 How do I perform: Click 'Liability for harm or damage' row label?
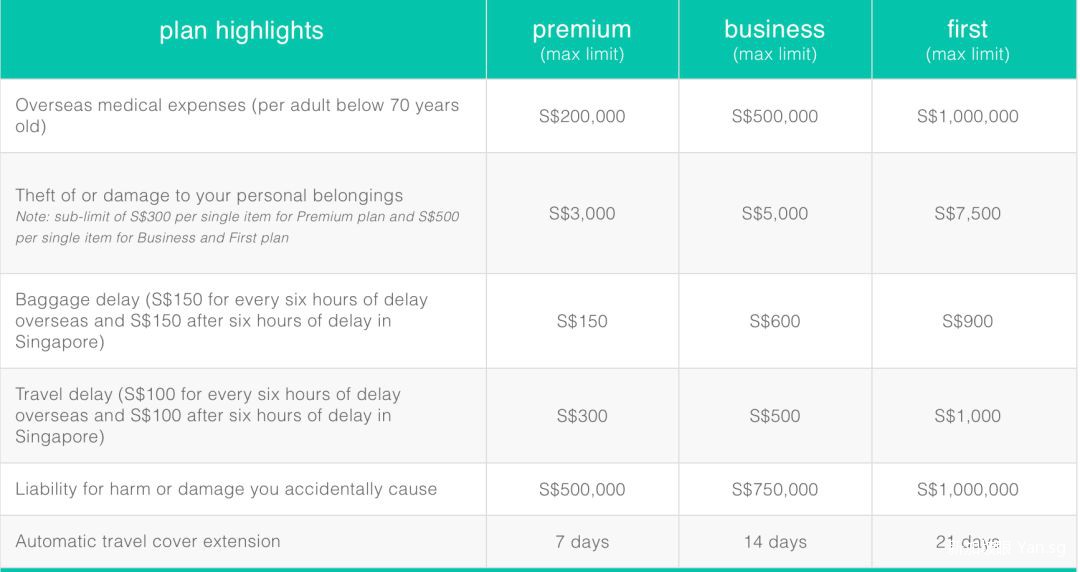pyautogui.click(x=226, y=489)
